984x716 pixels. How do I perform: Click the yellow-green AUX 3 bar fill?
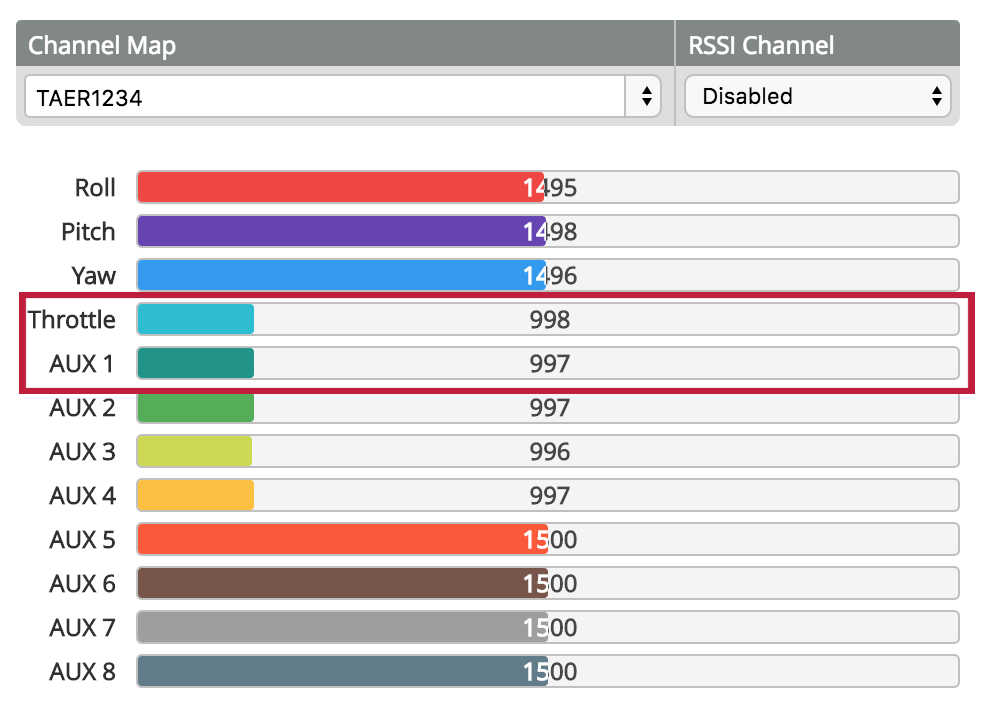[x=194, y=452]
